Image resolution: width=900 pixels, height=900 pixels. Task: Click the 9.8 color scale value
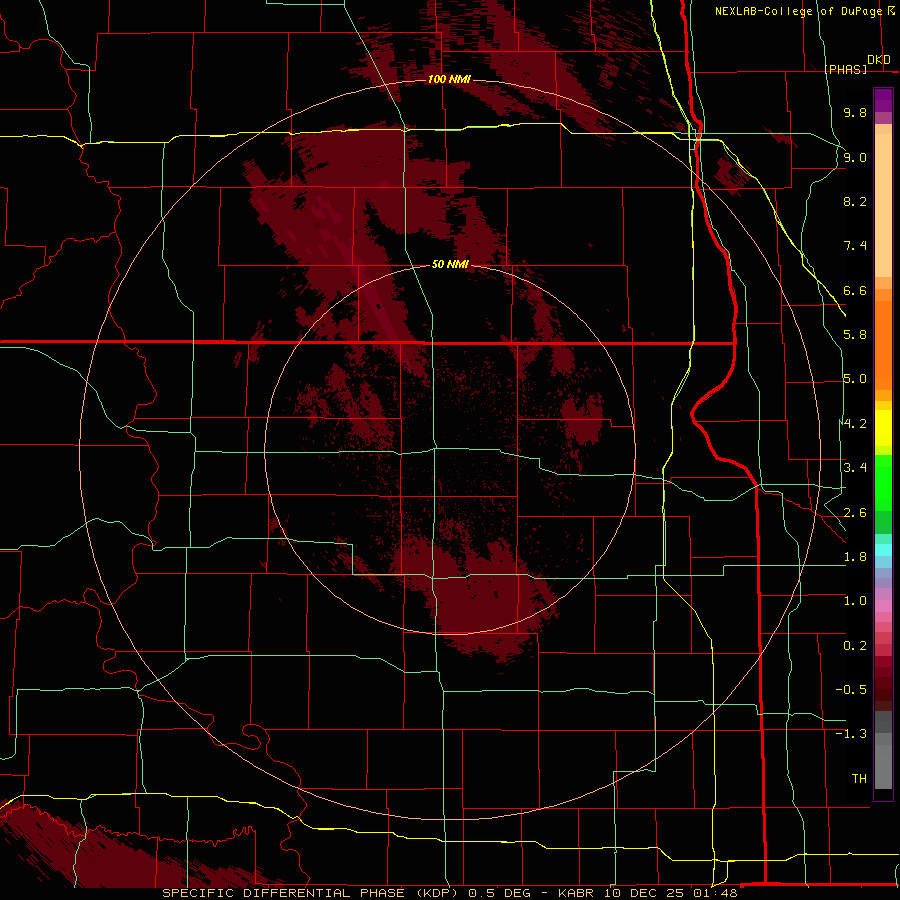point(855,112)
